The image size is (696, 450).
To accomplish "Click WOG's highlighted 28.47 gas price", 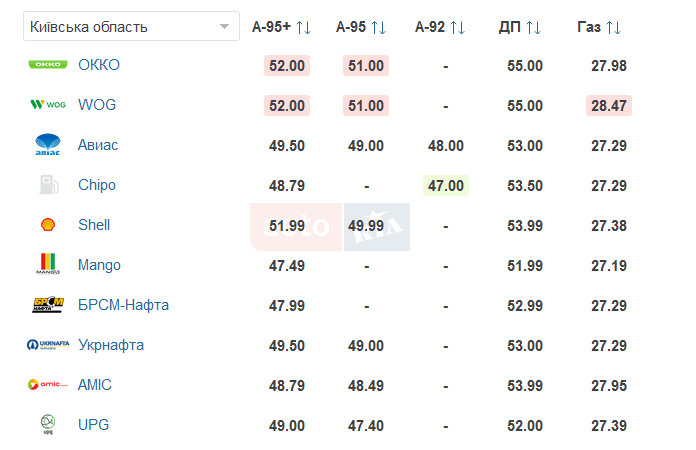I will (609, 106).
